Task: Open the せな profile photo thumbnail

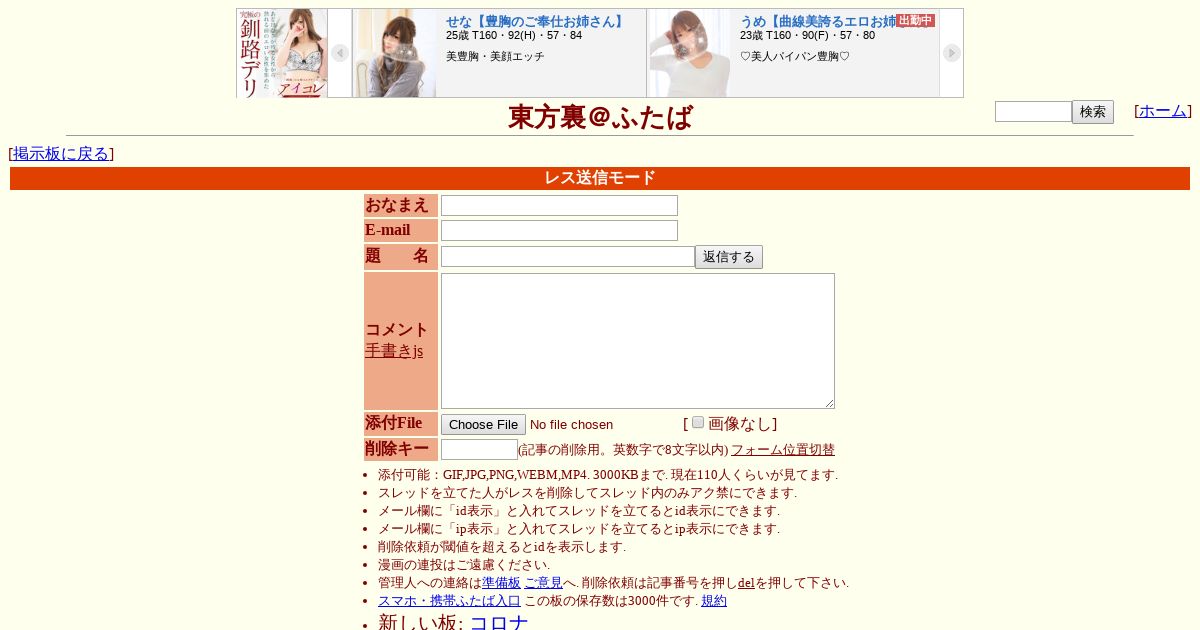Action: point(395,53)
